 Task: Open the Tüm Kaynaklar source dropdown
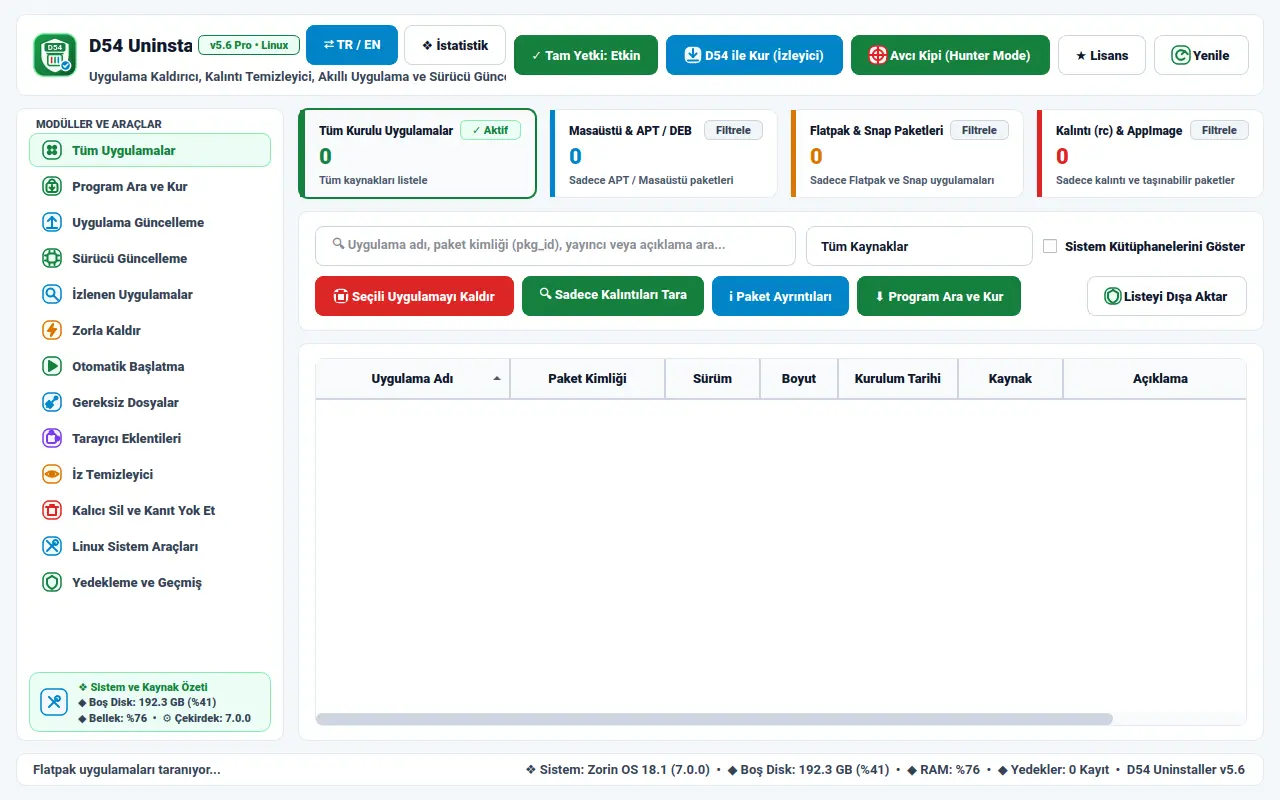click(919, 246)
